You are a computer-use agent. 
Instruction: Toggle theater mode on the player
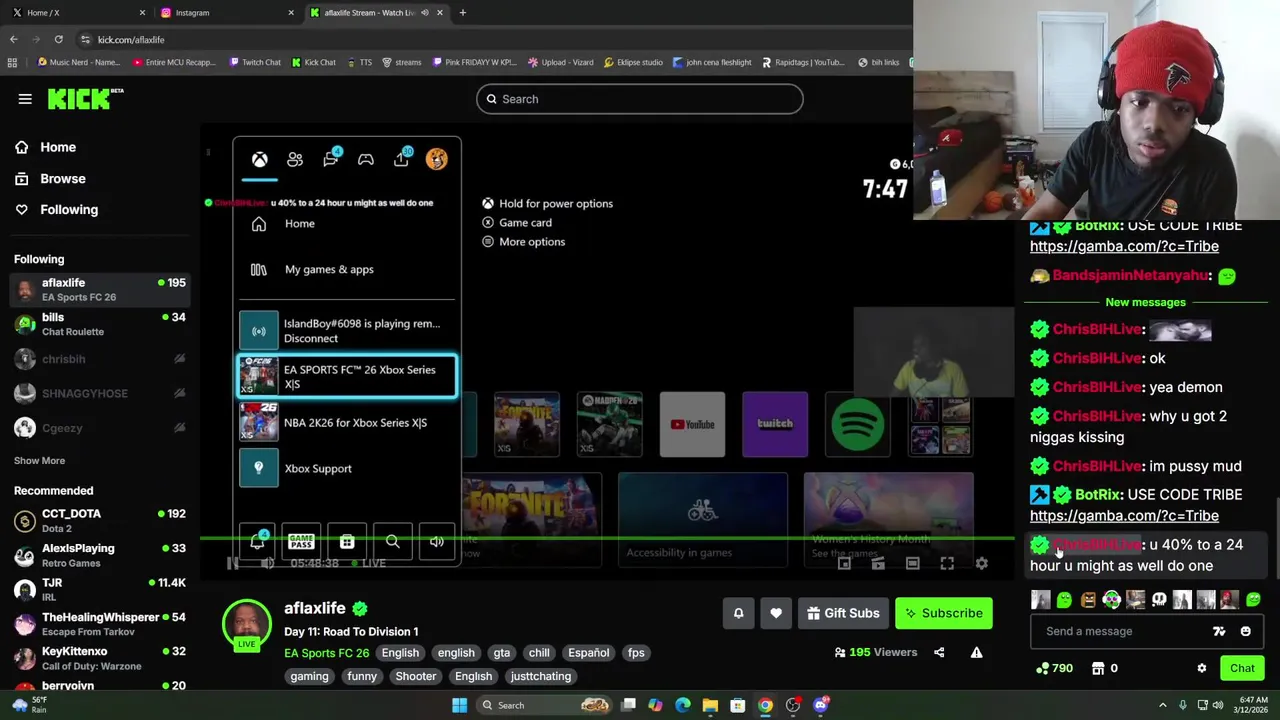coord(912,563)
